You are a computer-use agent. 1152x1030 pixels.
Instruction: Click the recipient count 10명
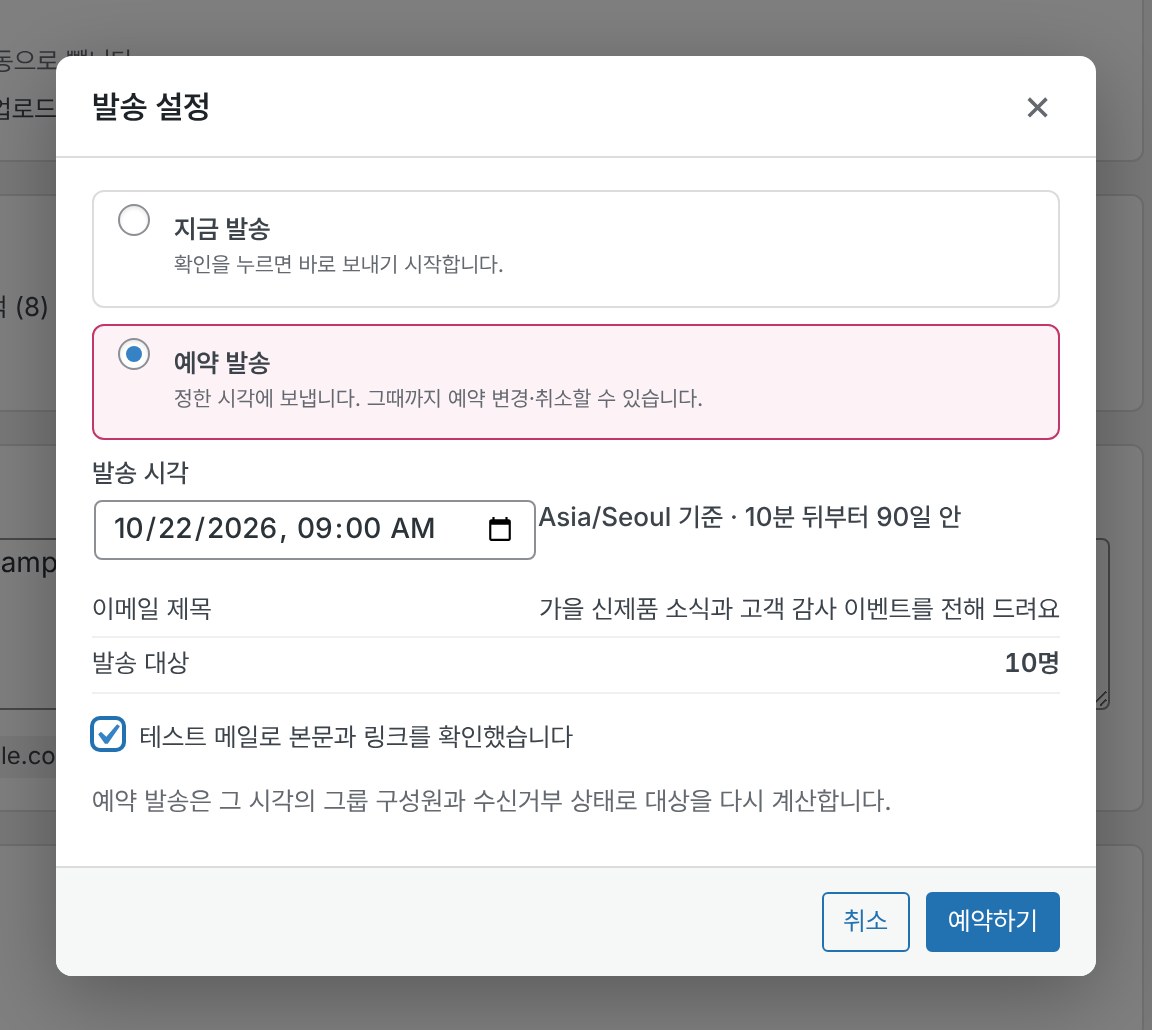click(1032, 663)
